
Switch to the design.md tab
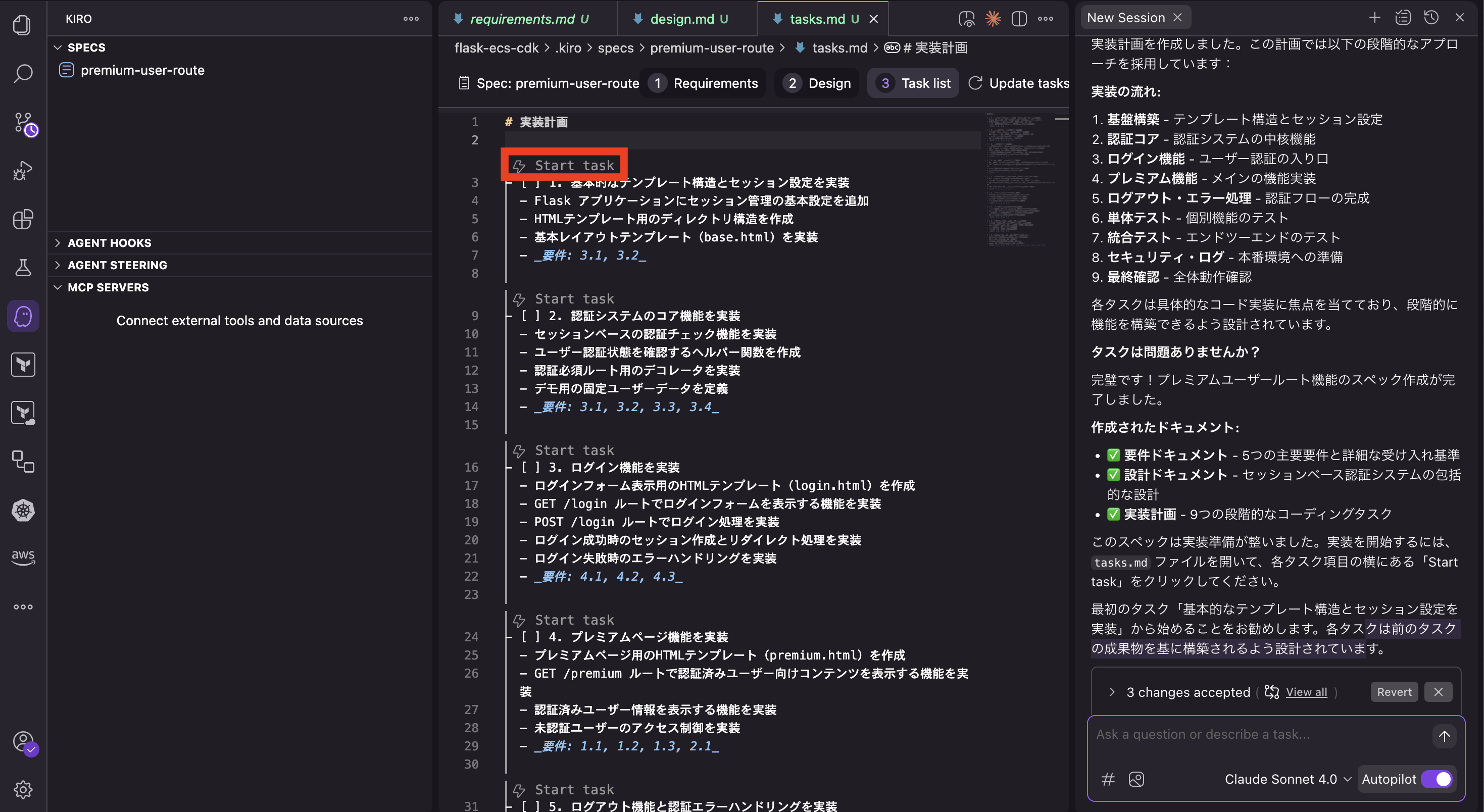click(685, 18)
